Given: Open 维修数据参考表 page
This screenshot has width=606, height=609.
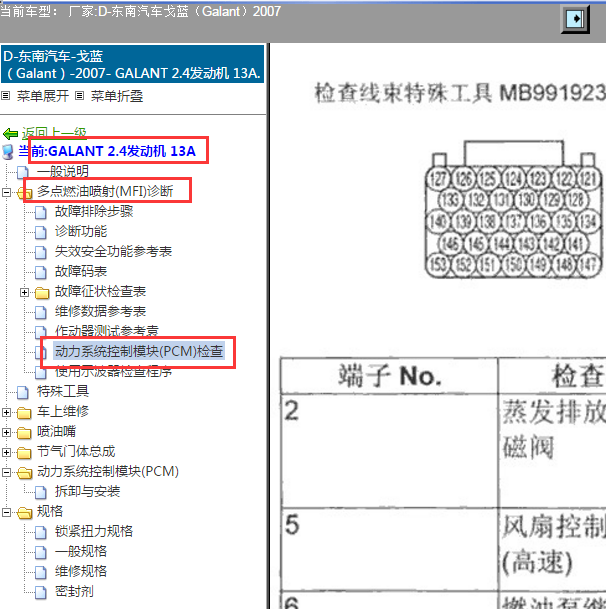Looking at the screenshot, I should coord(100,311).
